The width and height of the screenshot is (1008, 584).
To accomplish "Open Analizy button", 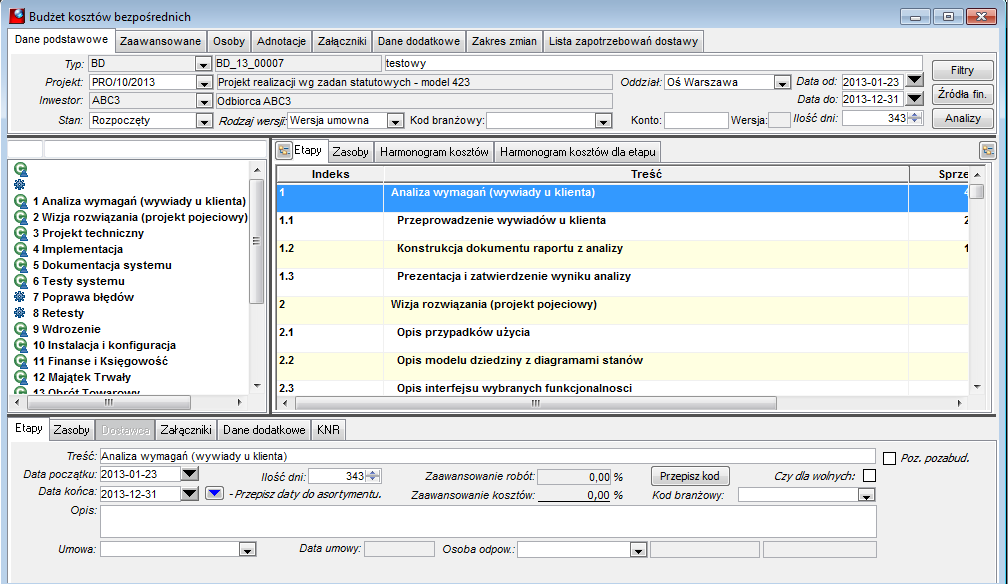I will click(962, 118).
